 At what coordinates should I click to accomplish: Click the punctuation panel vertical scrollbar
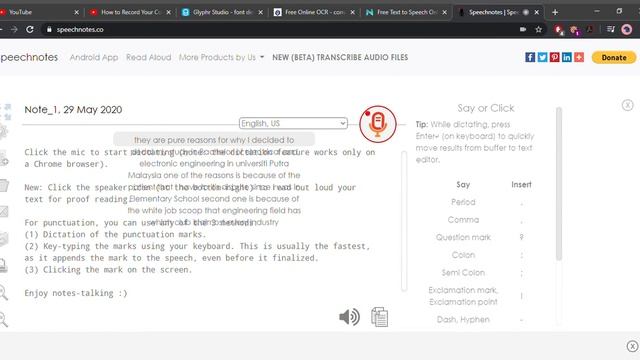pyautogui.click(x=559, y=184)
